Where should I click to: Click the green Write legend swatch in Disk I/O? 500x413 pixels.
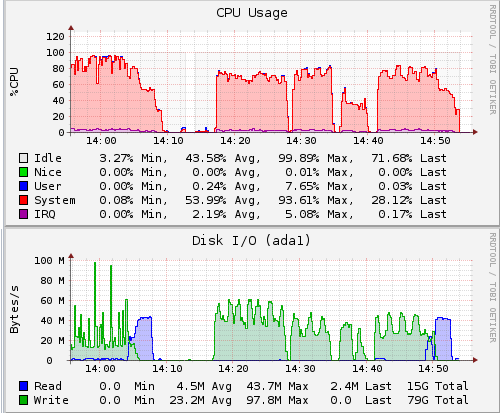click(23, 400)
